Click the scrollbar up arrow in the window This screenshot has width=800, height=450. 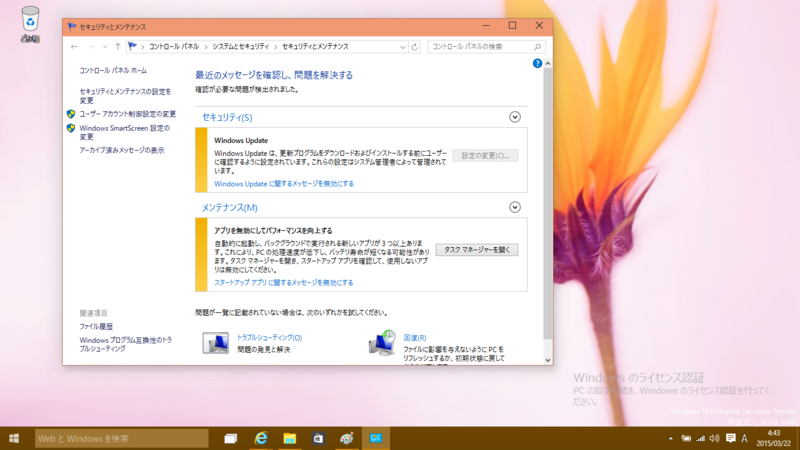tap(547, 63)
